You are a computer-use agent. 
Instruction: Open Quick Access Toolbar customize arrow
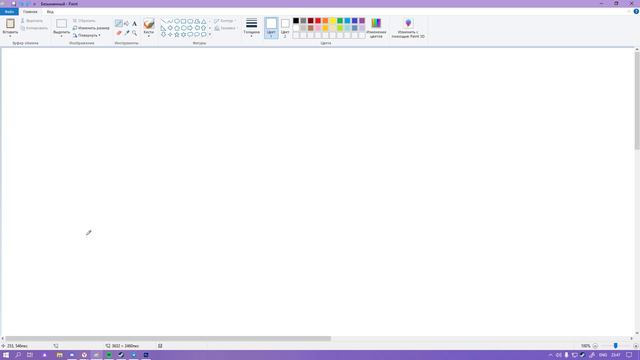click(34, 4)
